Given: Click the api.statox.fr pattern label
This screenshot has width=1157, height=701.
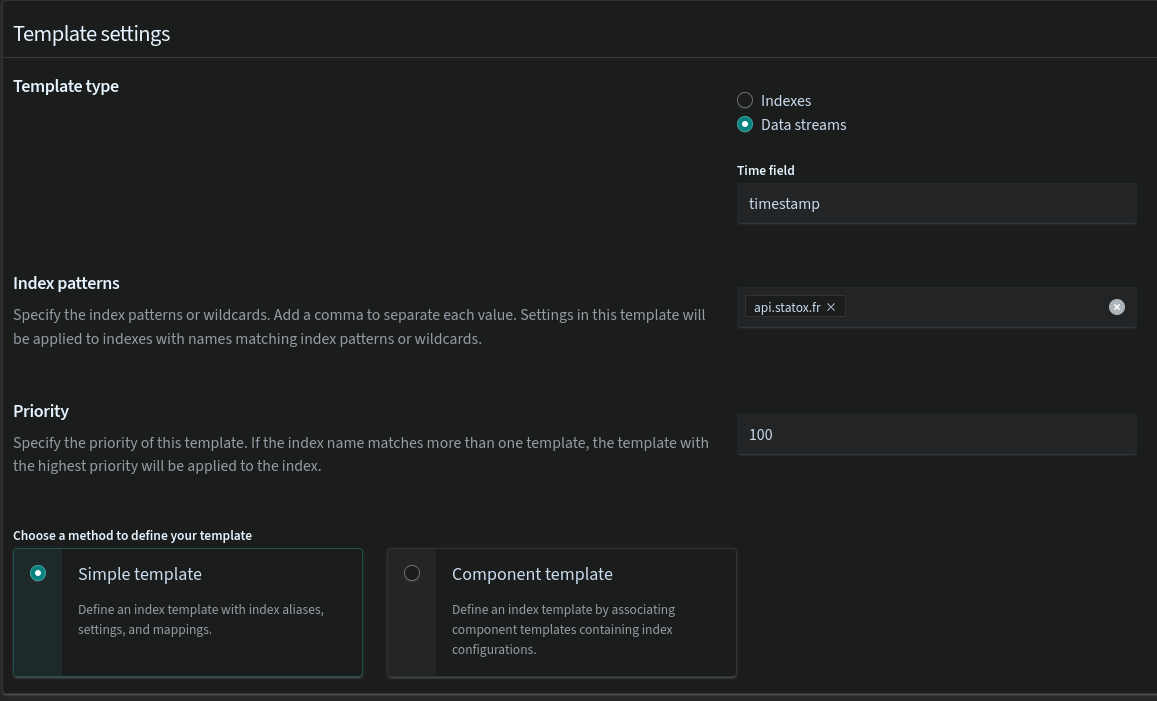Looking at the screenshot, I should point(787,307).
